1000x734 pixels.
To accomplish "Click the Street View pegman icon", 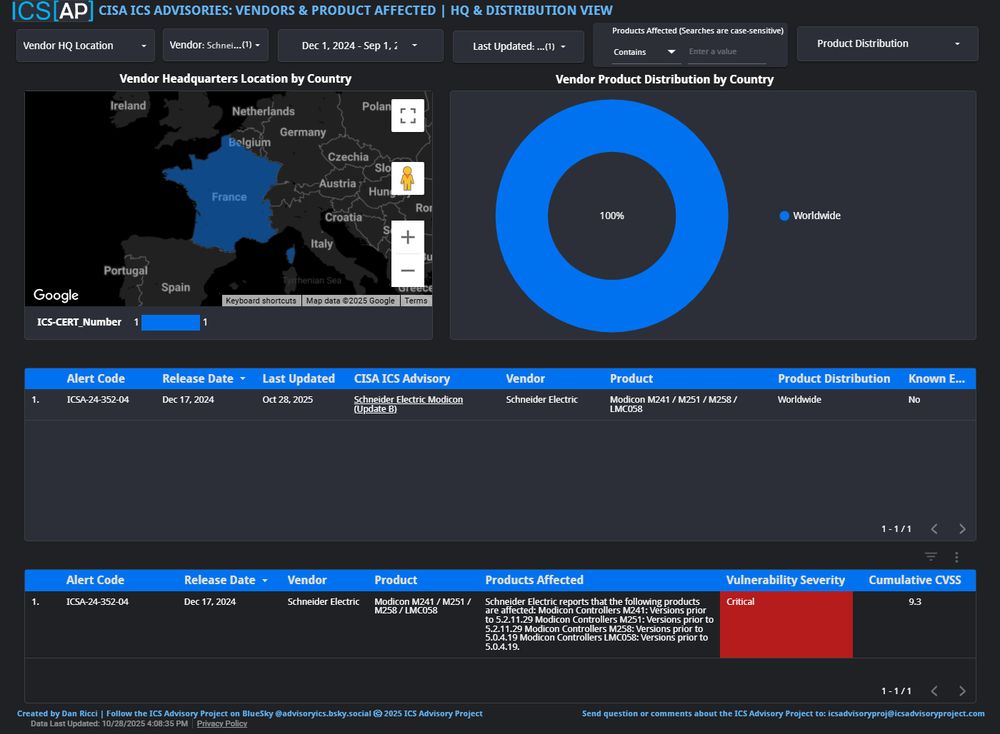I will (408, 178).
